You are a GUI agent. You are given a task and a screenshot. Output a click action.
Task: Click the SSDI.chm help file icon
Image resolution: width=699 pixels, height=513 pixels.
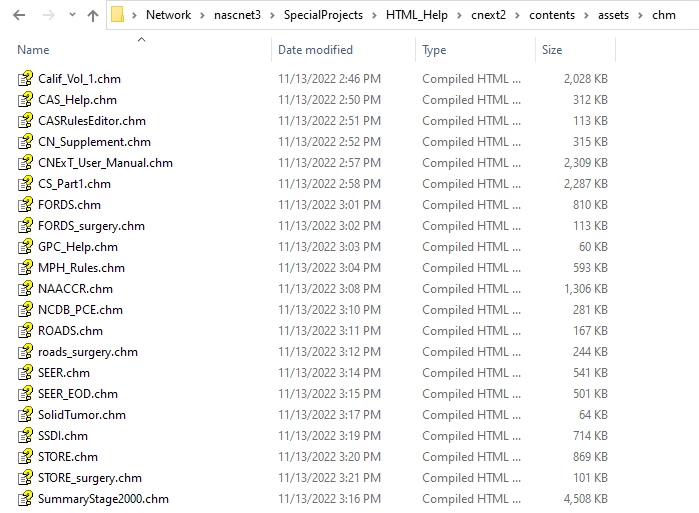point(25,435)
